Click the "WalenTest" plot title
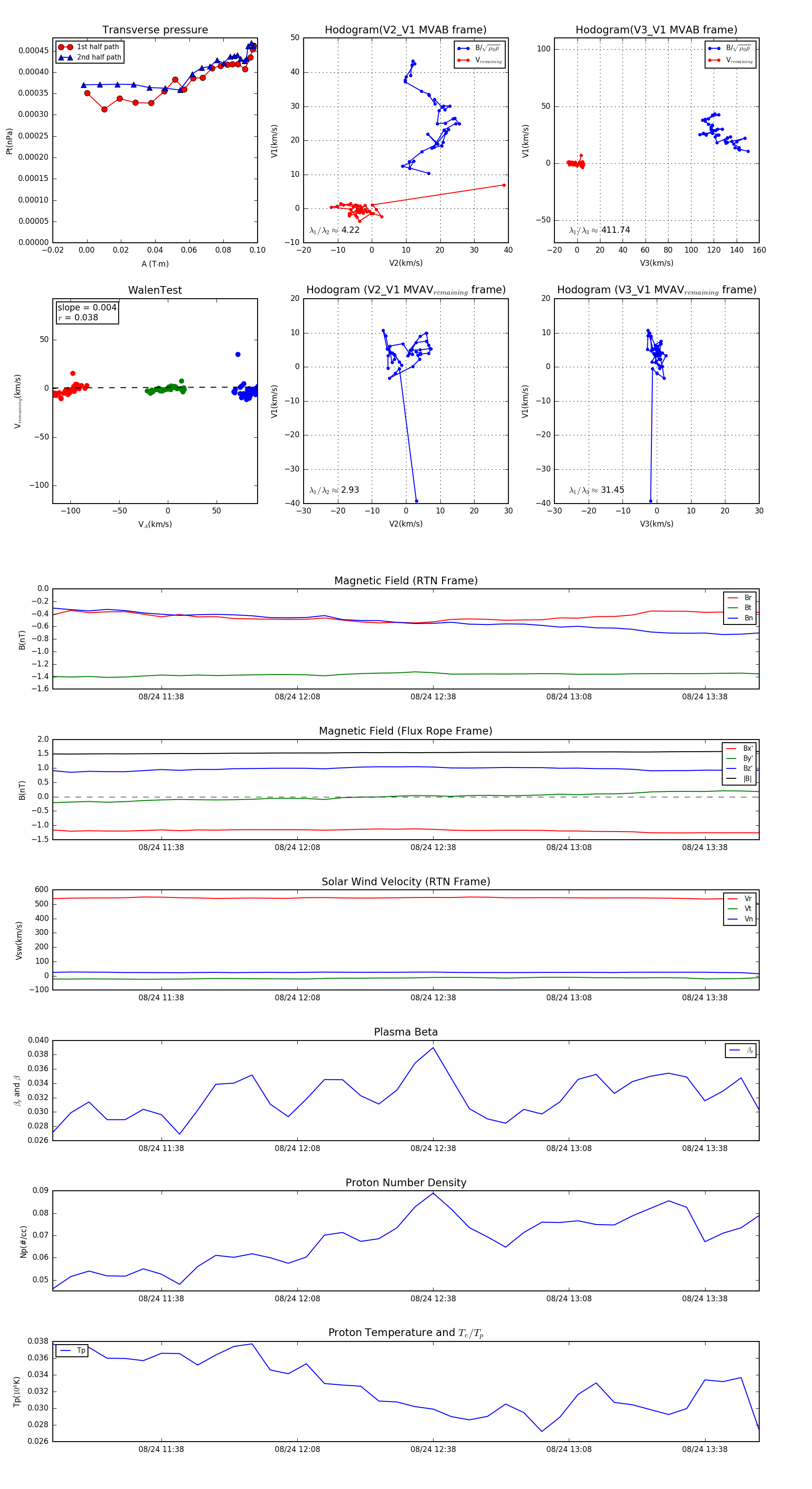This screenshot has width=812, height=1489. pyautogui.click(x=155, y=290)
